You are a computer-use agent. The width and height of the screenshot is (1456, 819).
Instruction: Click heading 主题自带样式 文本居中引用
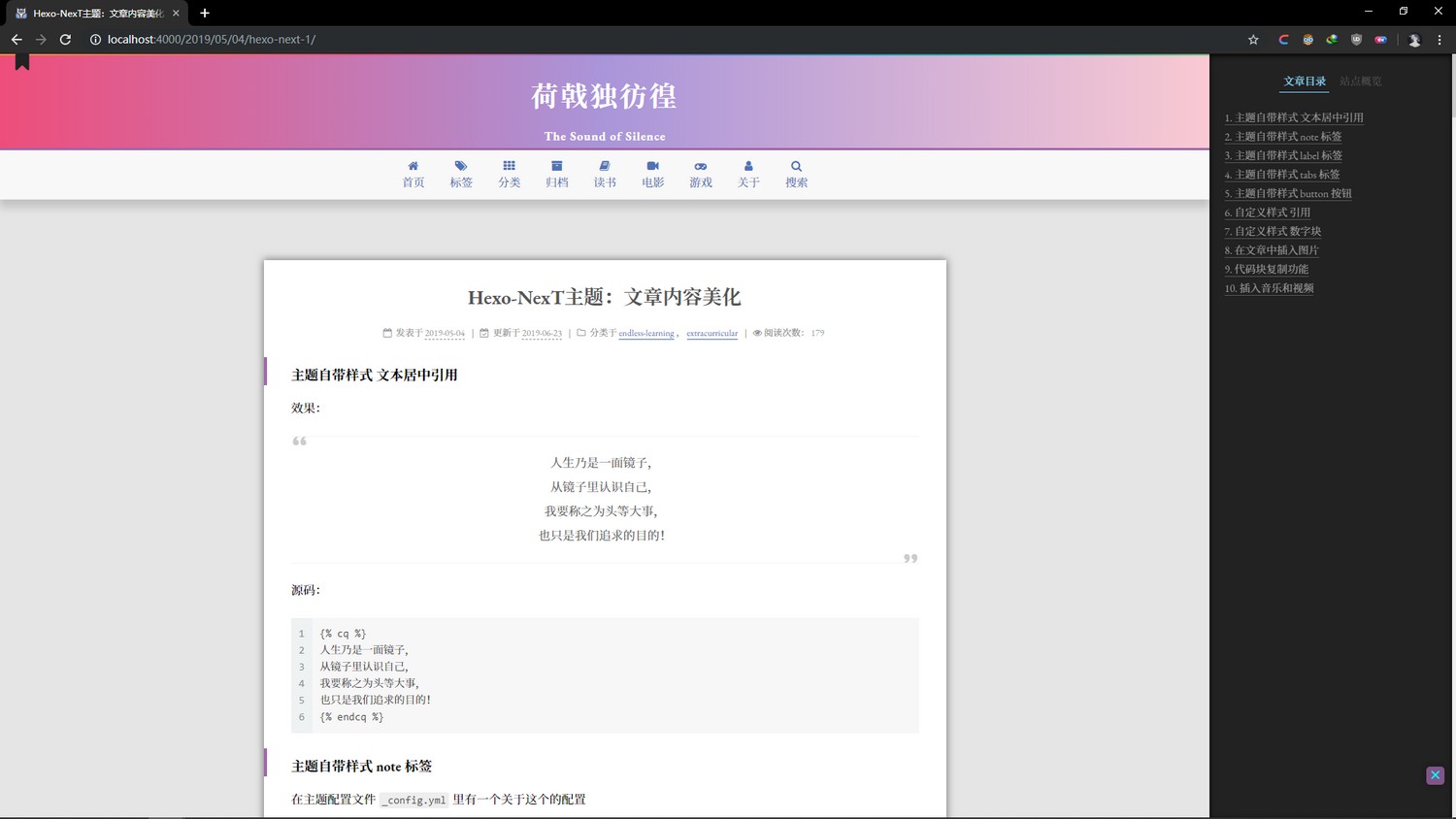(x=374, y=375)
